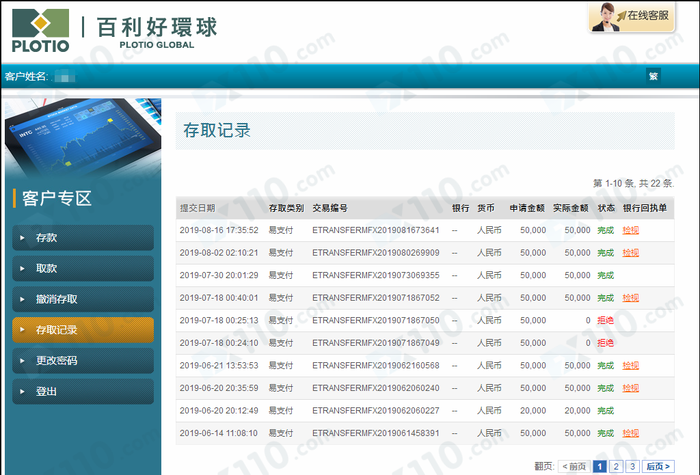View receipt for the 2019-06-21 13:53:53 transaction
This screenshot has width=700, height=475.
[x=630, y=366]
